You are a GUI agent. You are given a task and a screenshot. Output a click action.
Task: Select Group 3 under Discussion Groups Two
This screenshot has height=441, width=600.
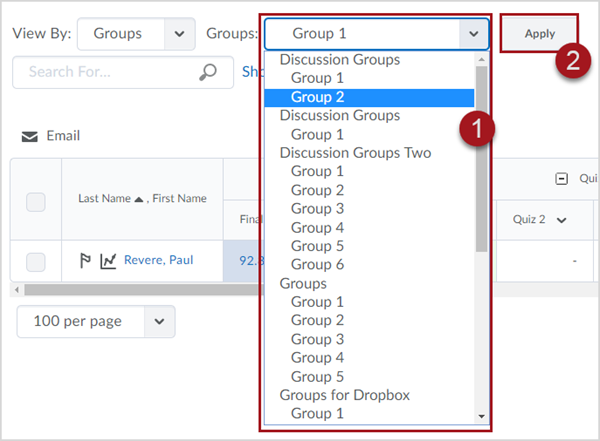tap(317, 209)
